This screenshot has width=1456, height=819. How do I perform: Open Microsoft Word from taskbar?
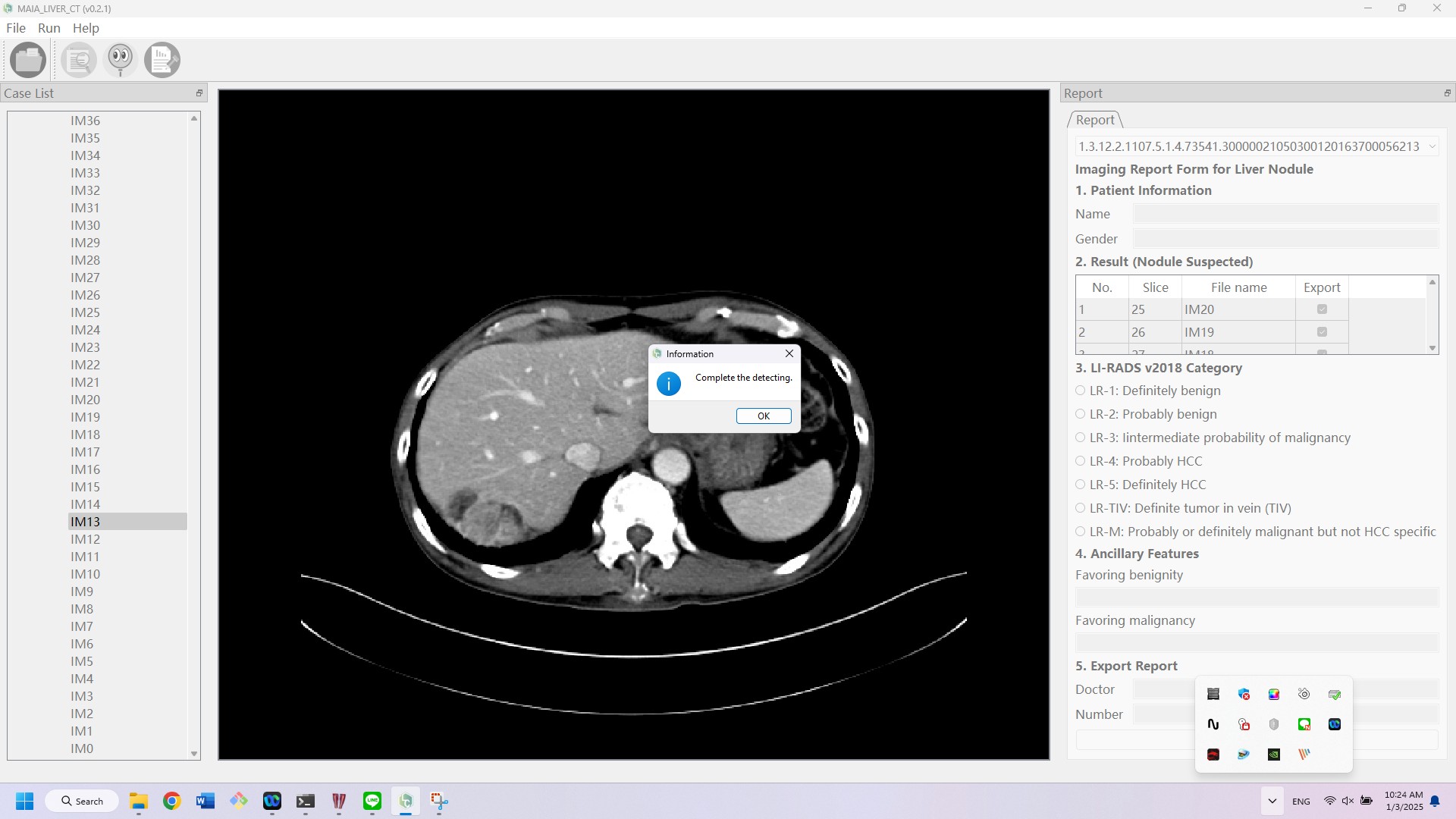click(206, 801)
